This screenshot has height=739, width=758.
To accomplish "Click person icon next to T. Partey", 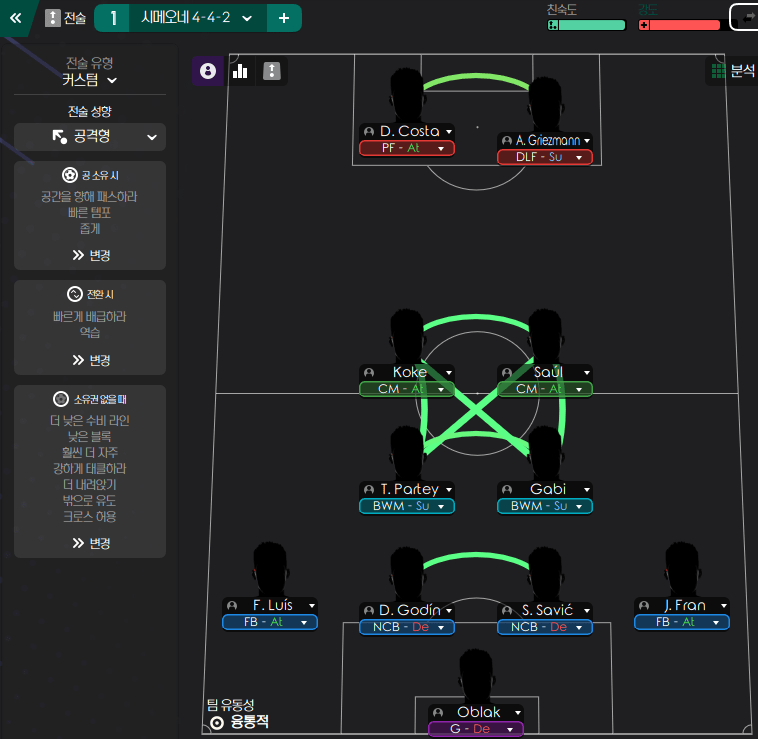I will tap(369, 490).
